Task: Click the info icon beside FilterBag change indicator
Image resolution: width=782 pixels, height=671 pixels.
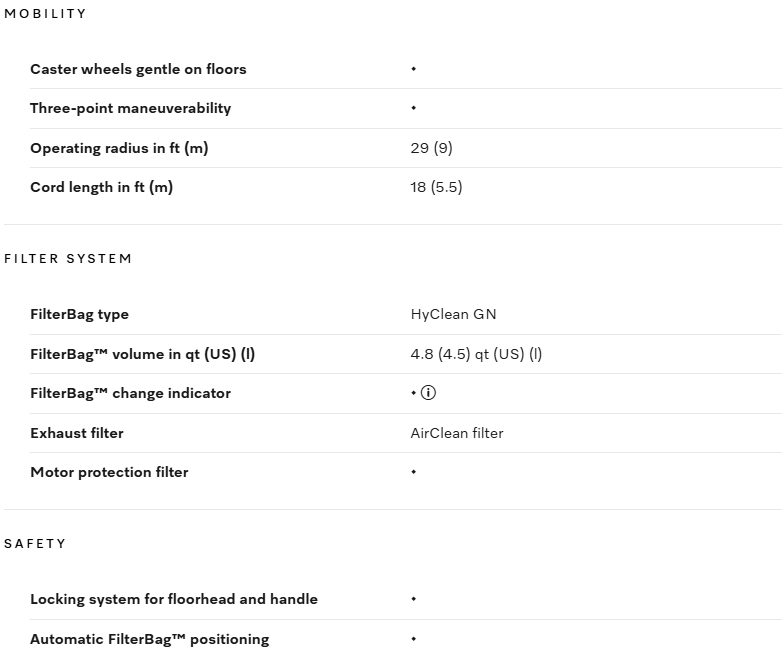Action: point(428,393)
